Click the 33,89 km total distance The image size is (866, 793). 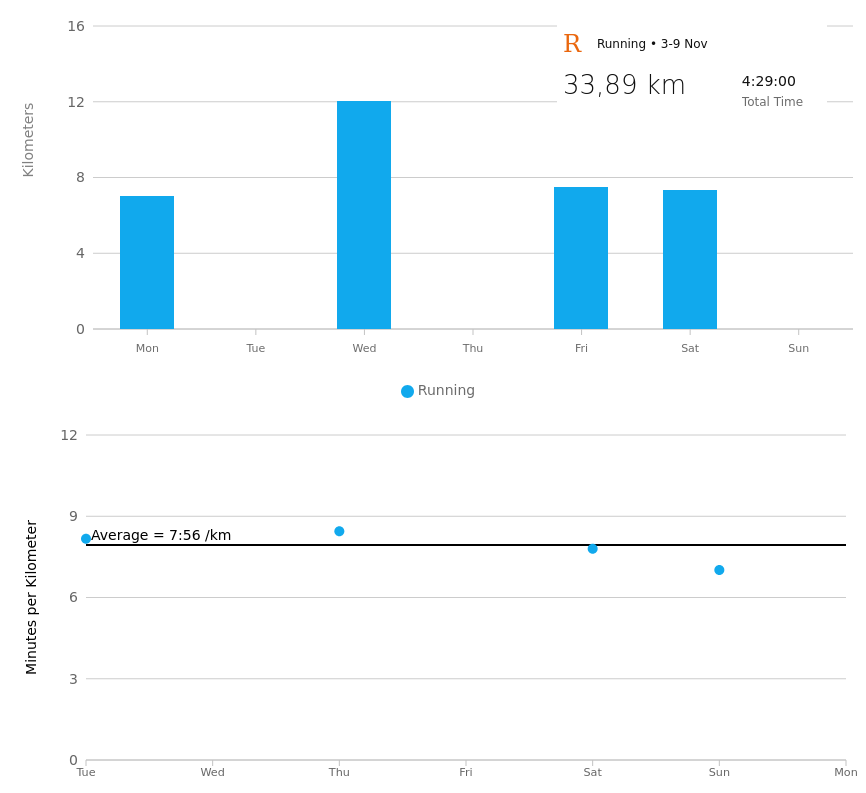(x=624, y=85)
